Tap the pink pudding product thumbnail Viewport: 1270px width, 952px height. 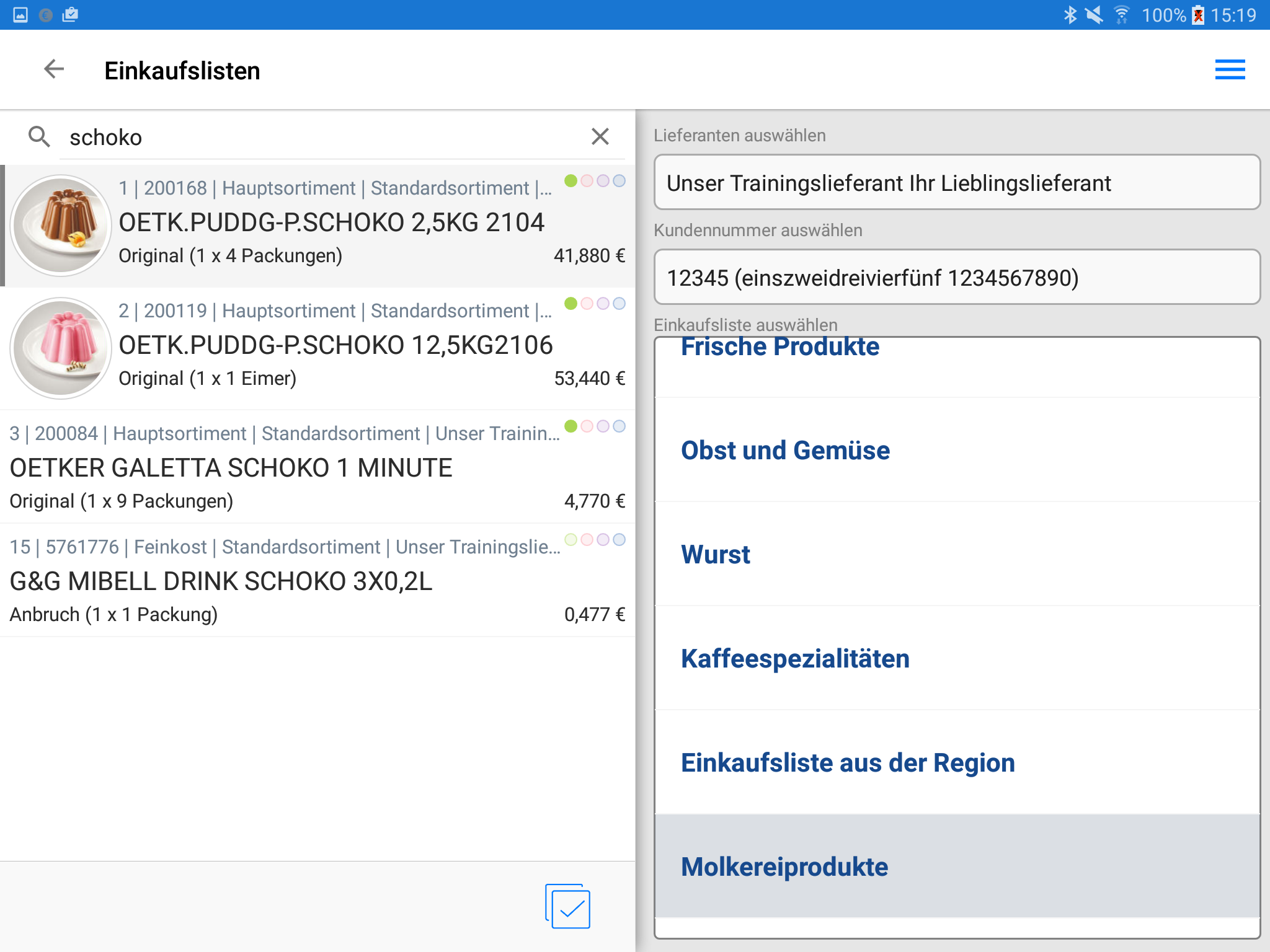[x=61, y=348]
